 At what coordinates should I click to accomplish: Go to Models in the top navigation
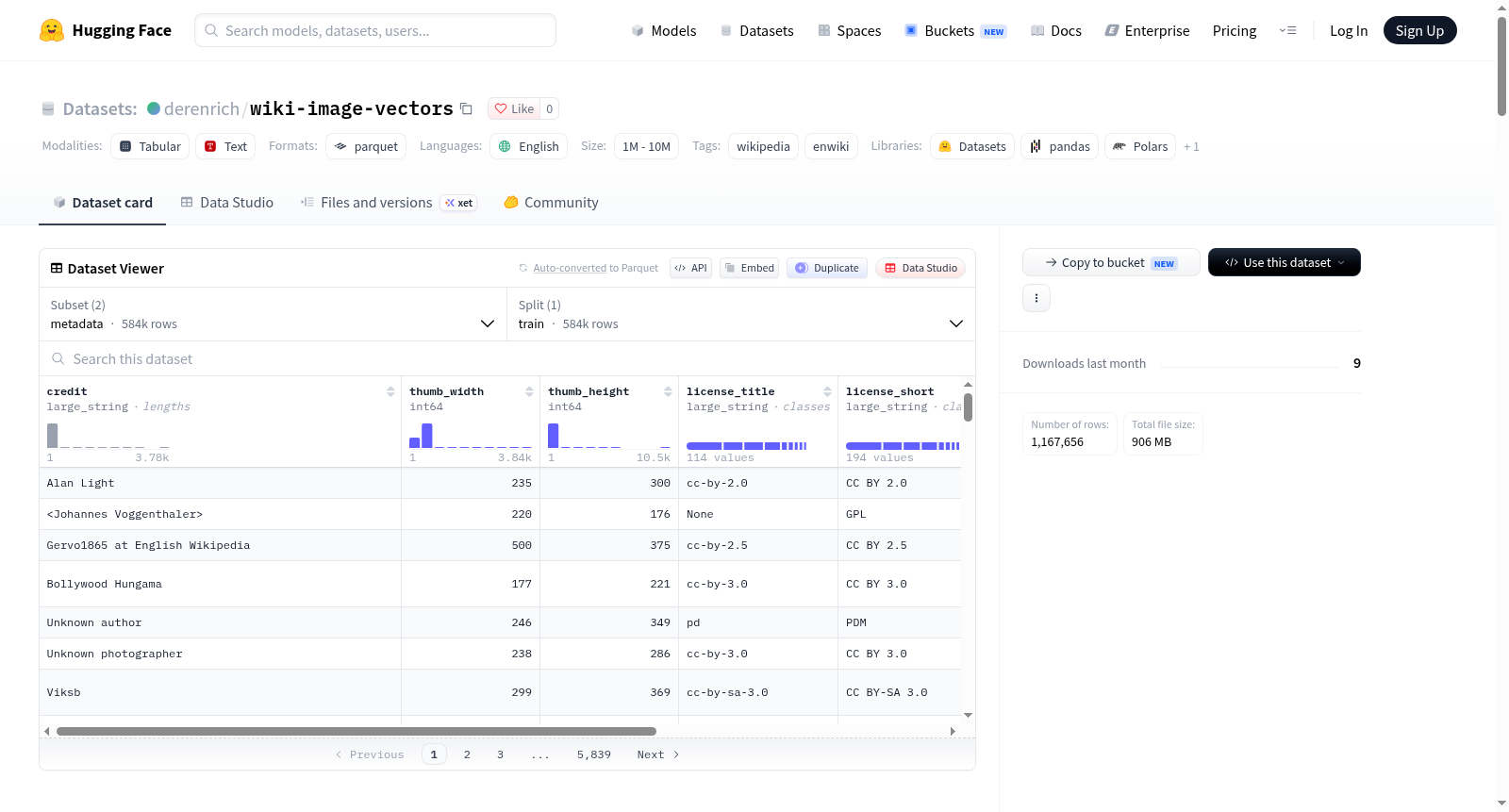coord(664,31)
